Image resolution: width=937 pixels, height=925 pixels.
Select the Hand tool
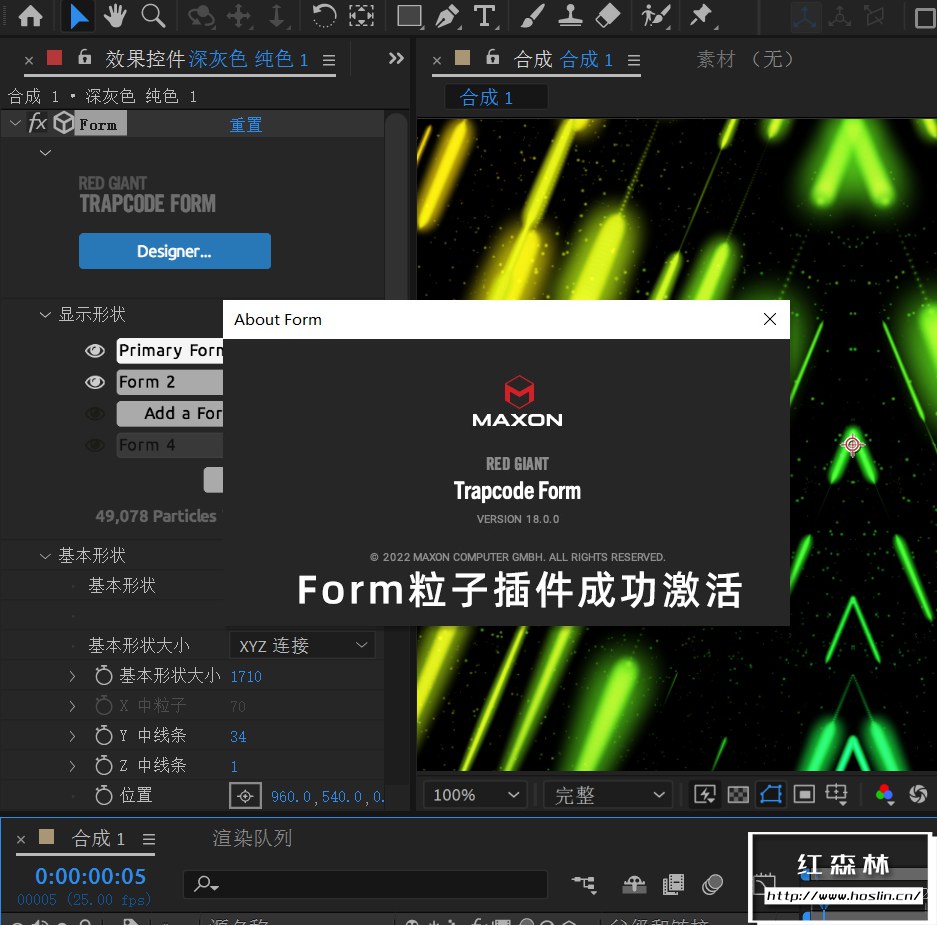coord(114,16)
